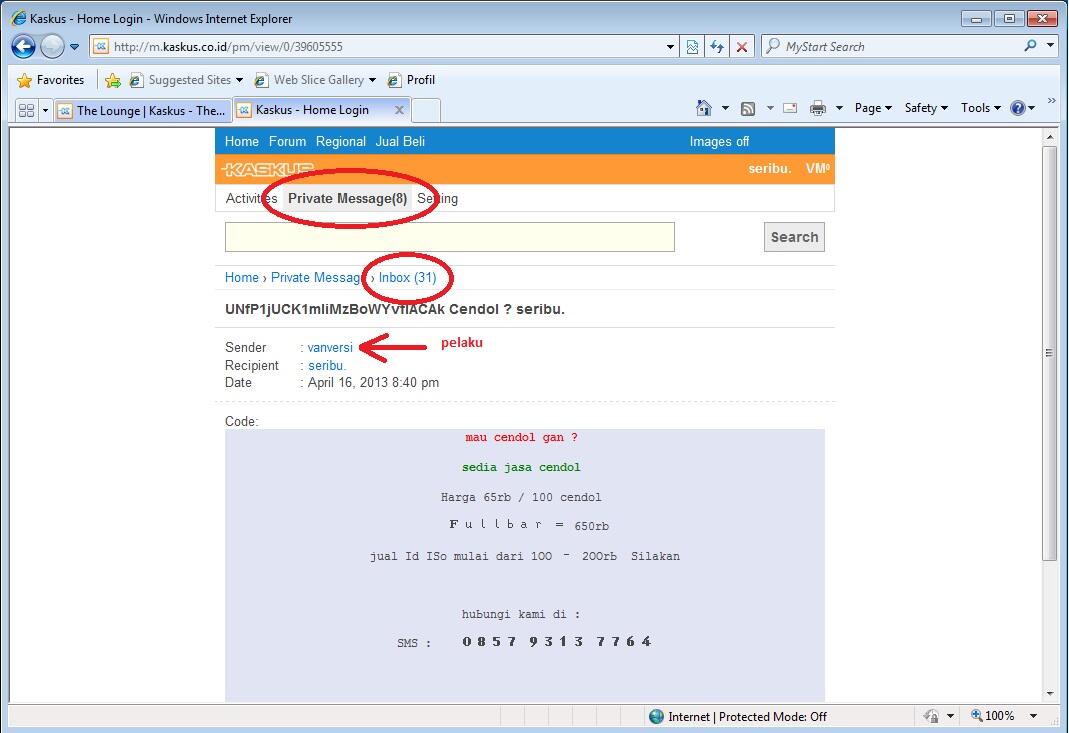Click Add to Favorites Bar star icon
The height and width of the screenshot is (733, 1069).
113,80
